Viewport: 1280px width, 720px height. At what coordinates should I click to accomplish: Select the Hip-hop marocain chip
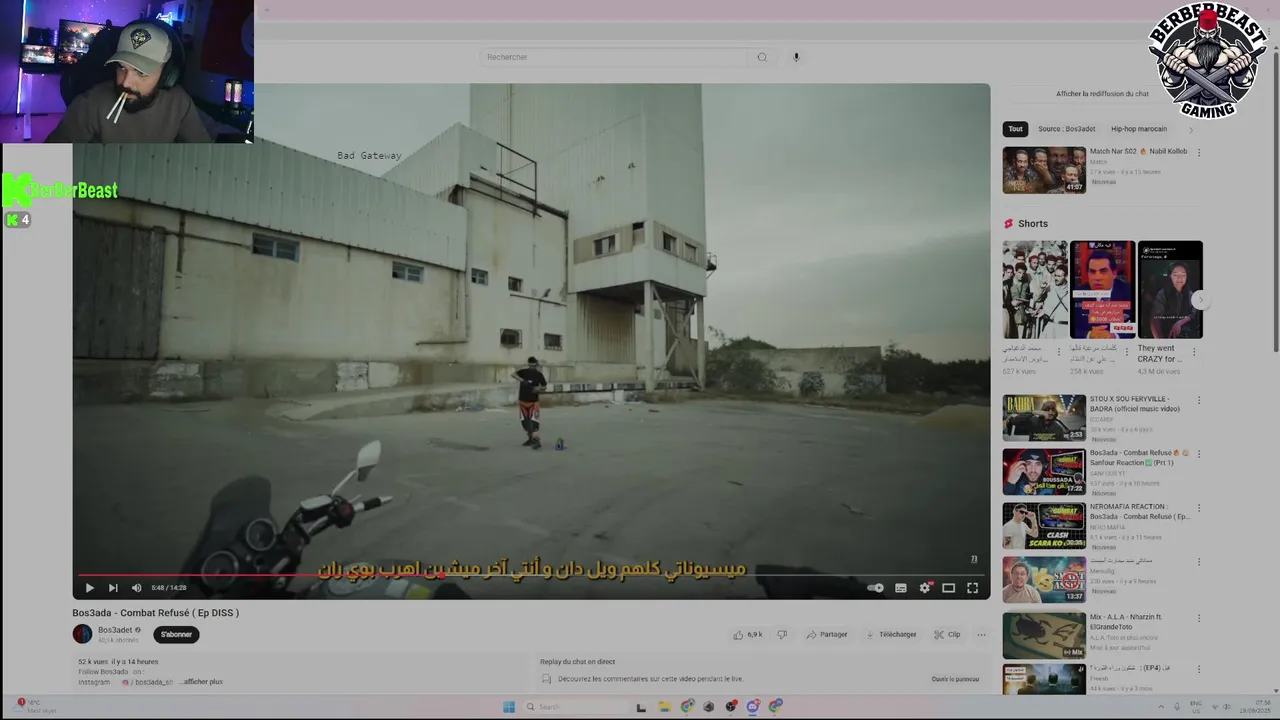pyautogui.click(x=1138, y=129)
